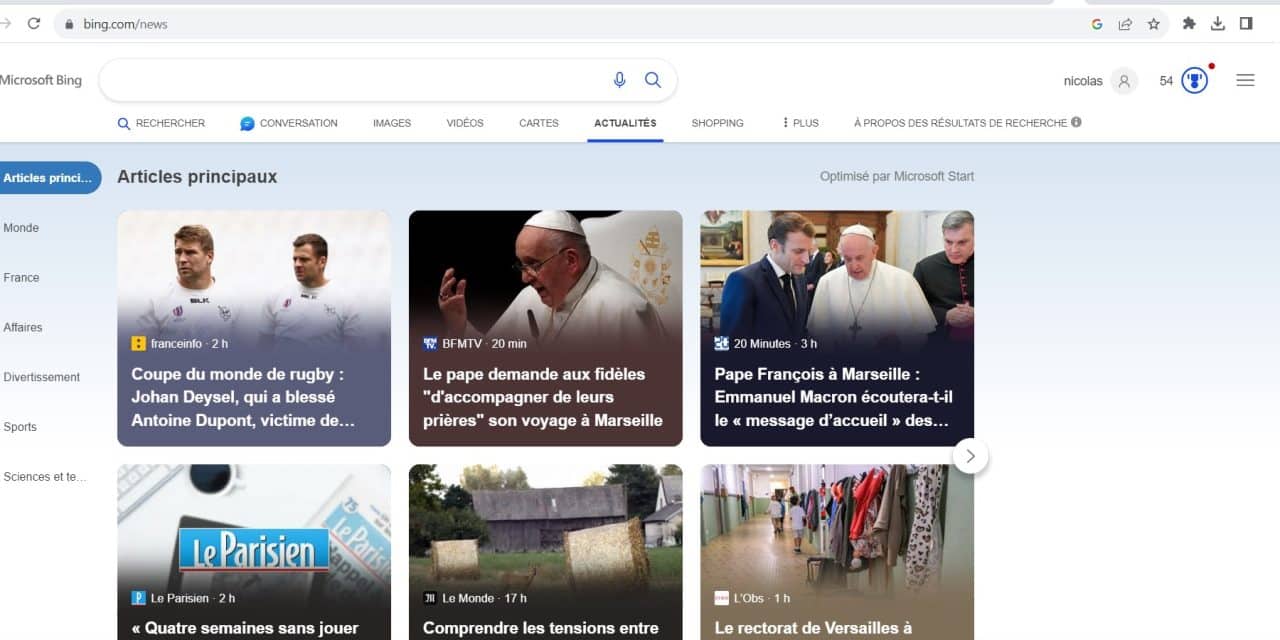
Task: Switch to the Vidéos tab
Action: click(x=465, y=123)
